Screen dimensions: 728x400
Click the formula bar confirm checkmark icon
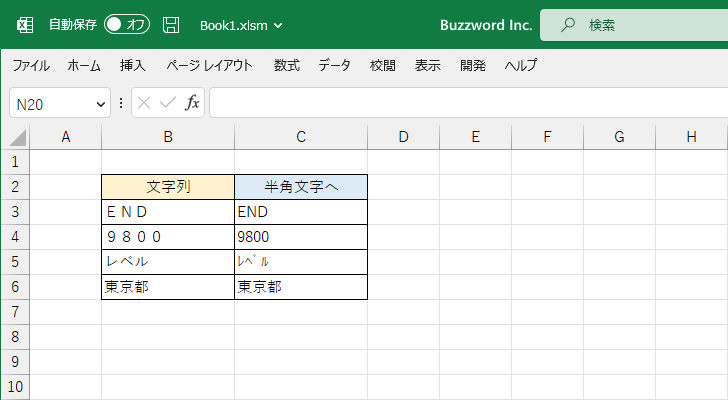167,103
